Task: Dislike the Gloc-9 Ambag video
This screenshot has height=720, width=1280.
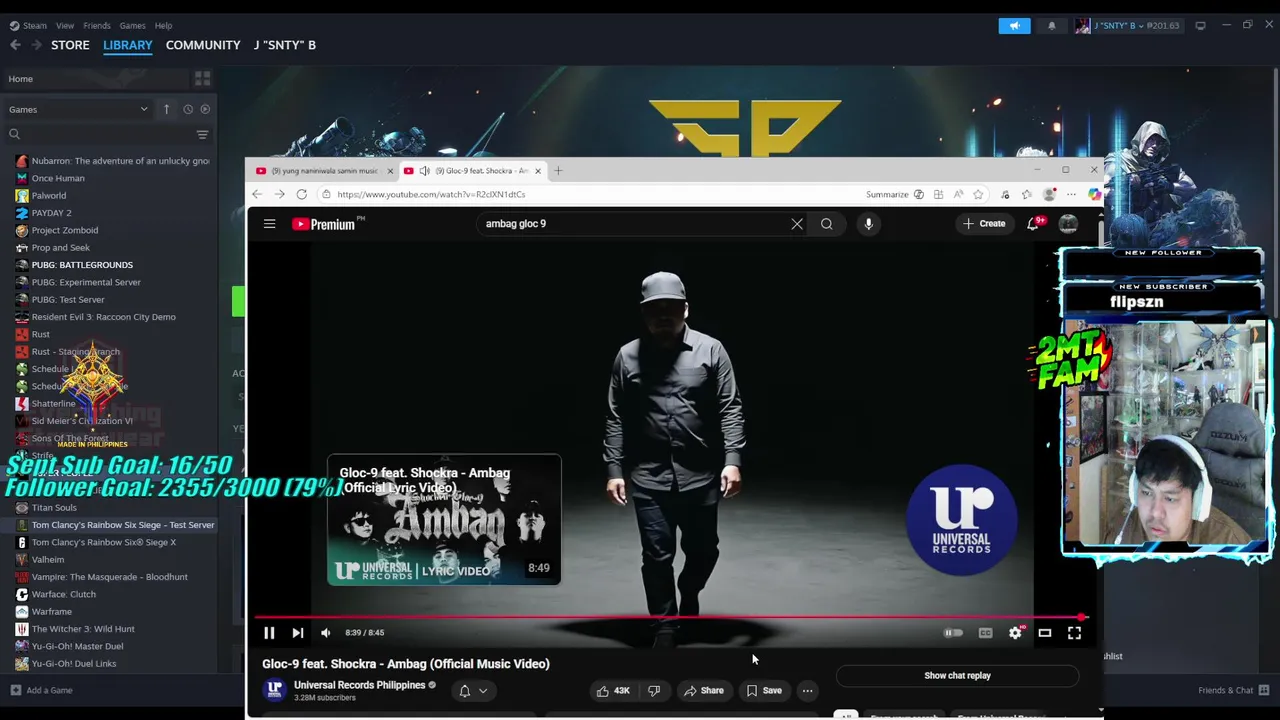Action: tap(654, 691)
